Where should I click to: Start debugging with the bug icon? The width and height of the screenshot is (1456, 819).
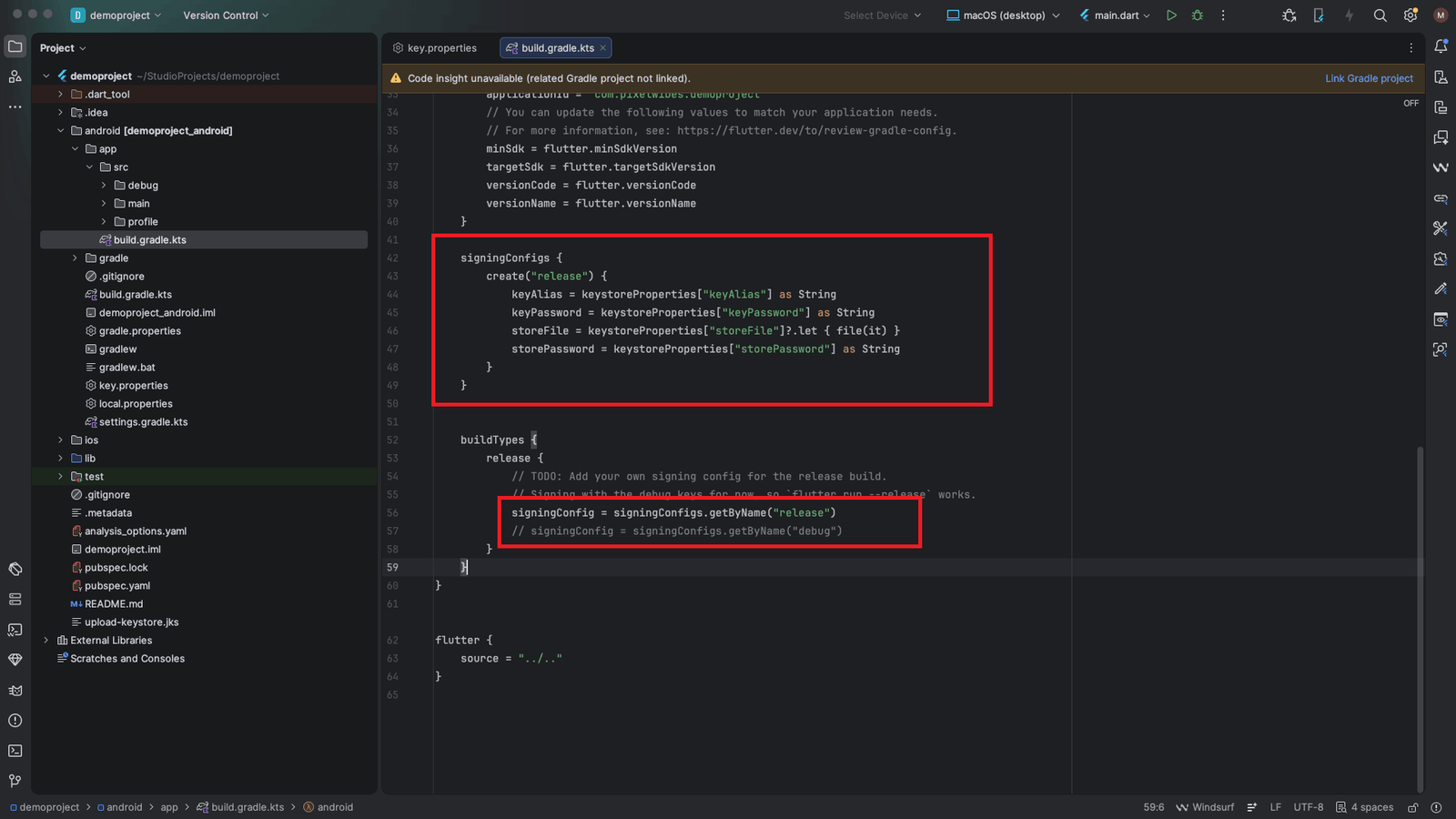[x=1198, y=15]
